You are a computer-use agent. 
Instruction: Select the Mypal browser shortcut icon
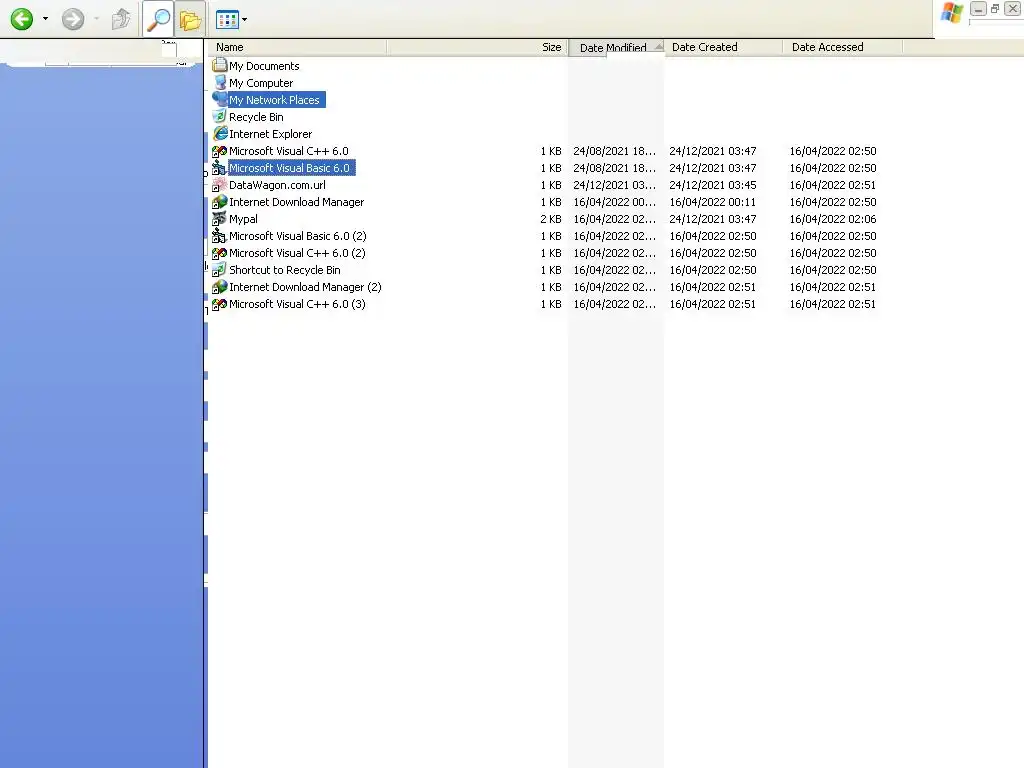coord(219,219)
